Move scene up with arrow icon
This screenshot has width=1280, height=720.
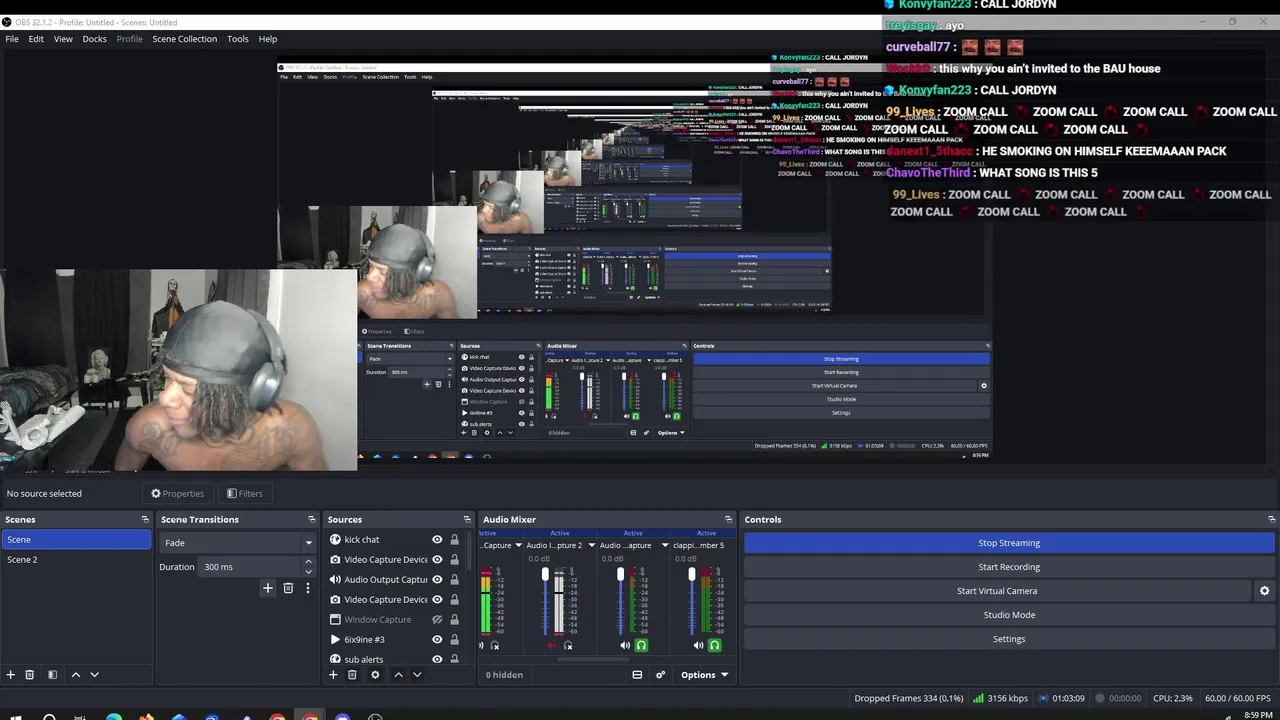(x=75, y=675)
